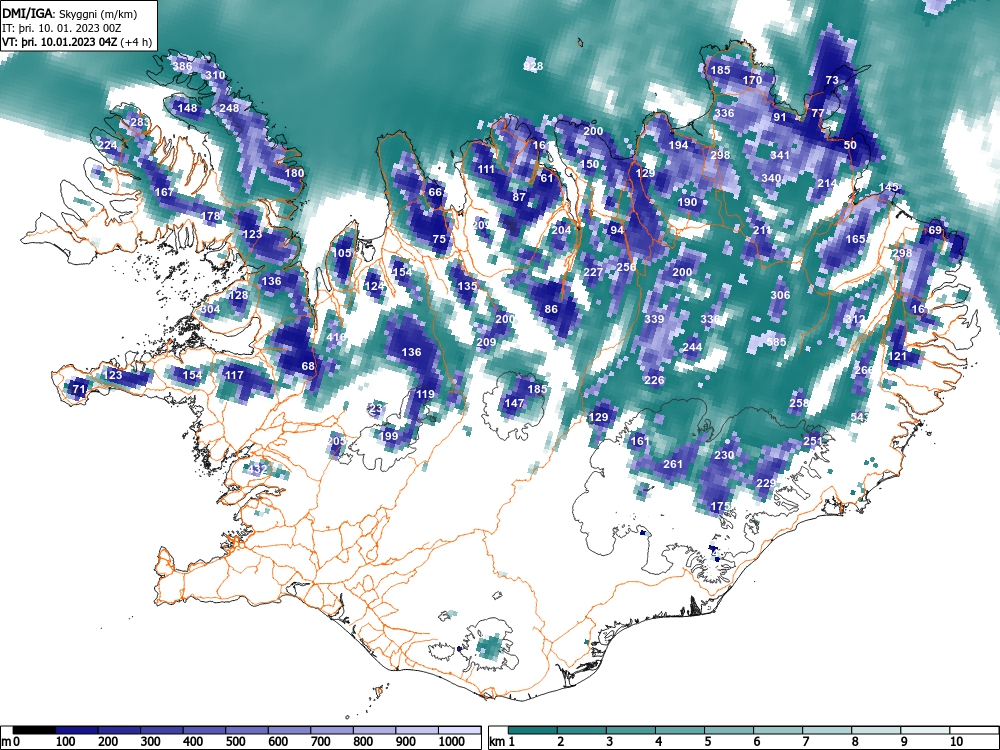Click the '7' label in the kilometer legend
The width and height of the screenshot is (1000, 750).
805,742
